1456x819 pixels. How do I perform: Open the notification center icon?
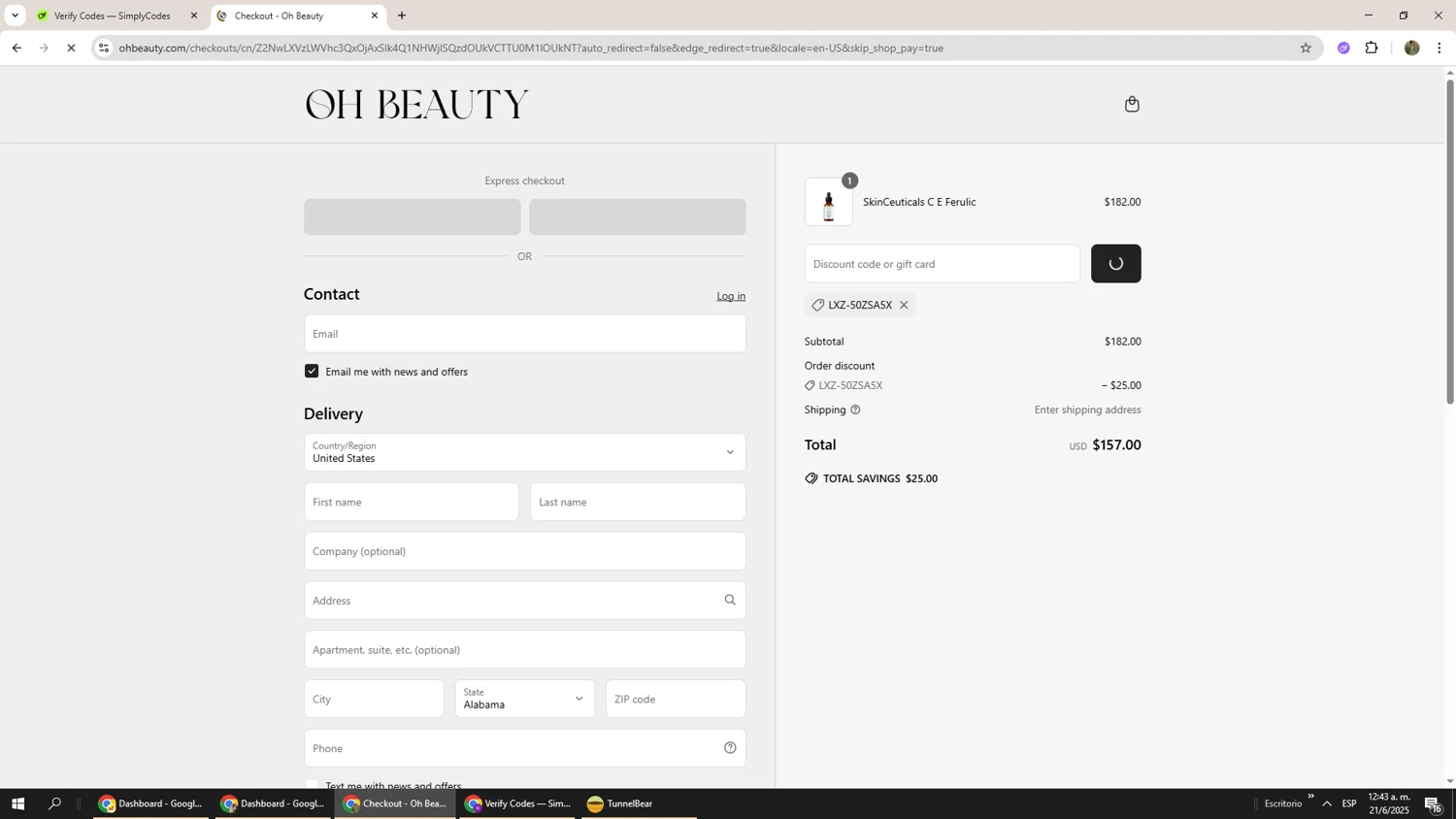click(x=1433, y=804)
